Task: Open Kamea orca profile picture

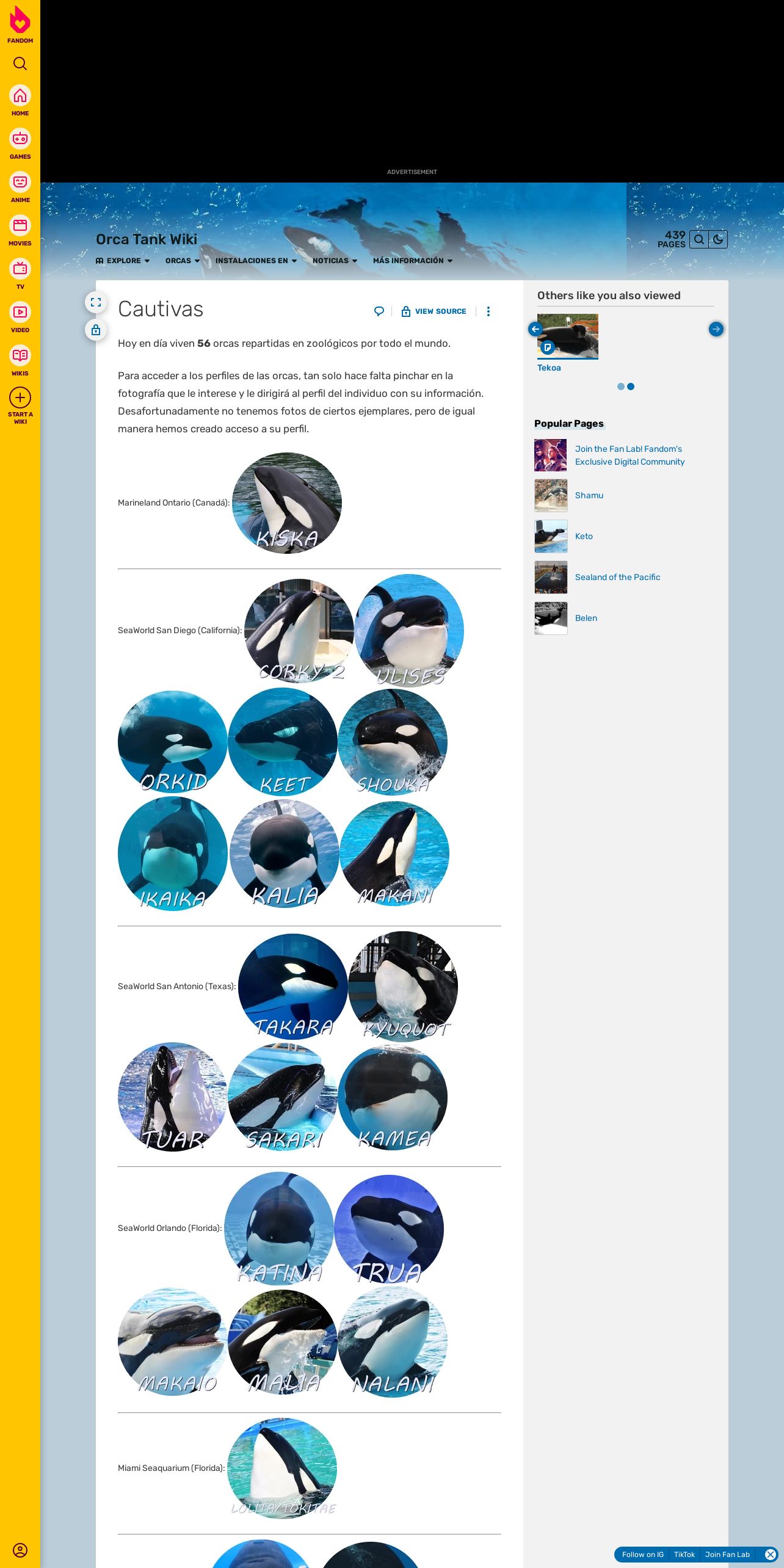Action: pyautogui.click(x=393, y=1097)
